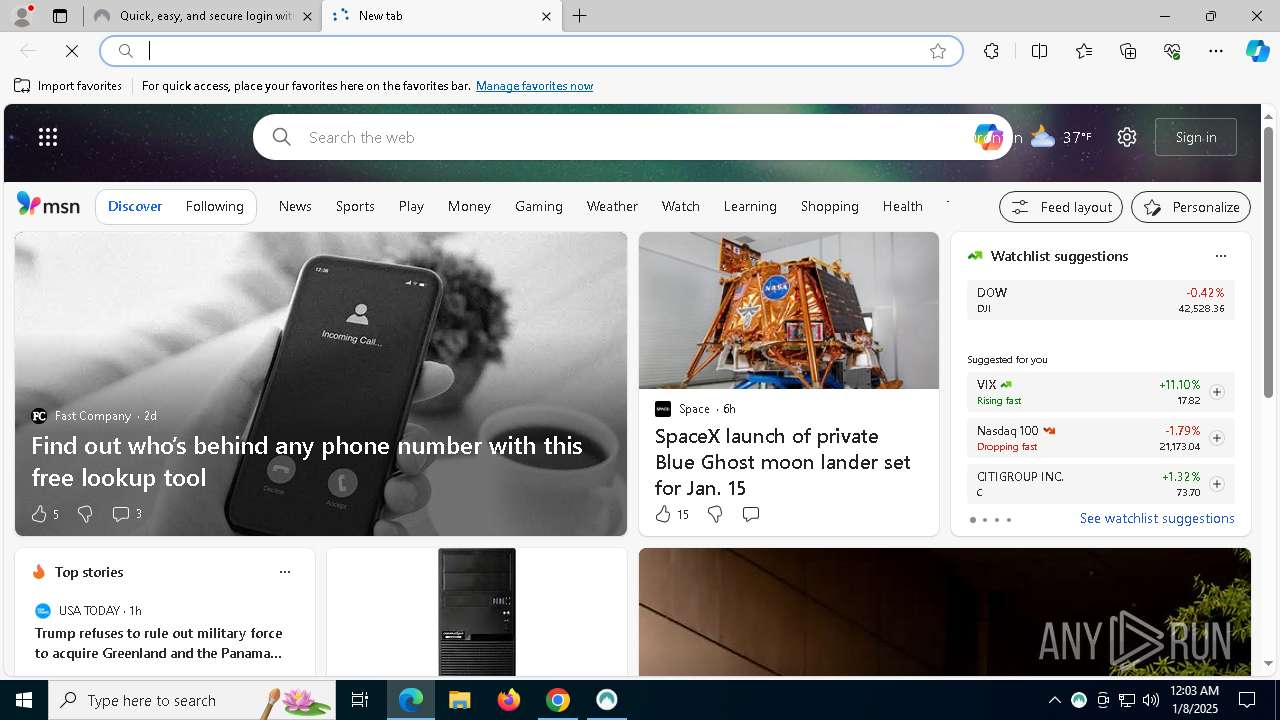Viewport: 1280px width, 720px height.
Task: Close the New tab tab
Action: (x=546, y=16)
